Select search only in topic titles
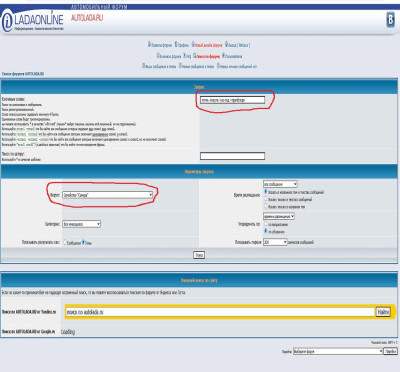Viewport: 400px width, 372px height. click(266, 206)
